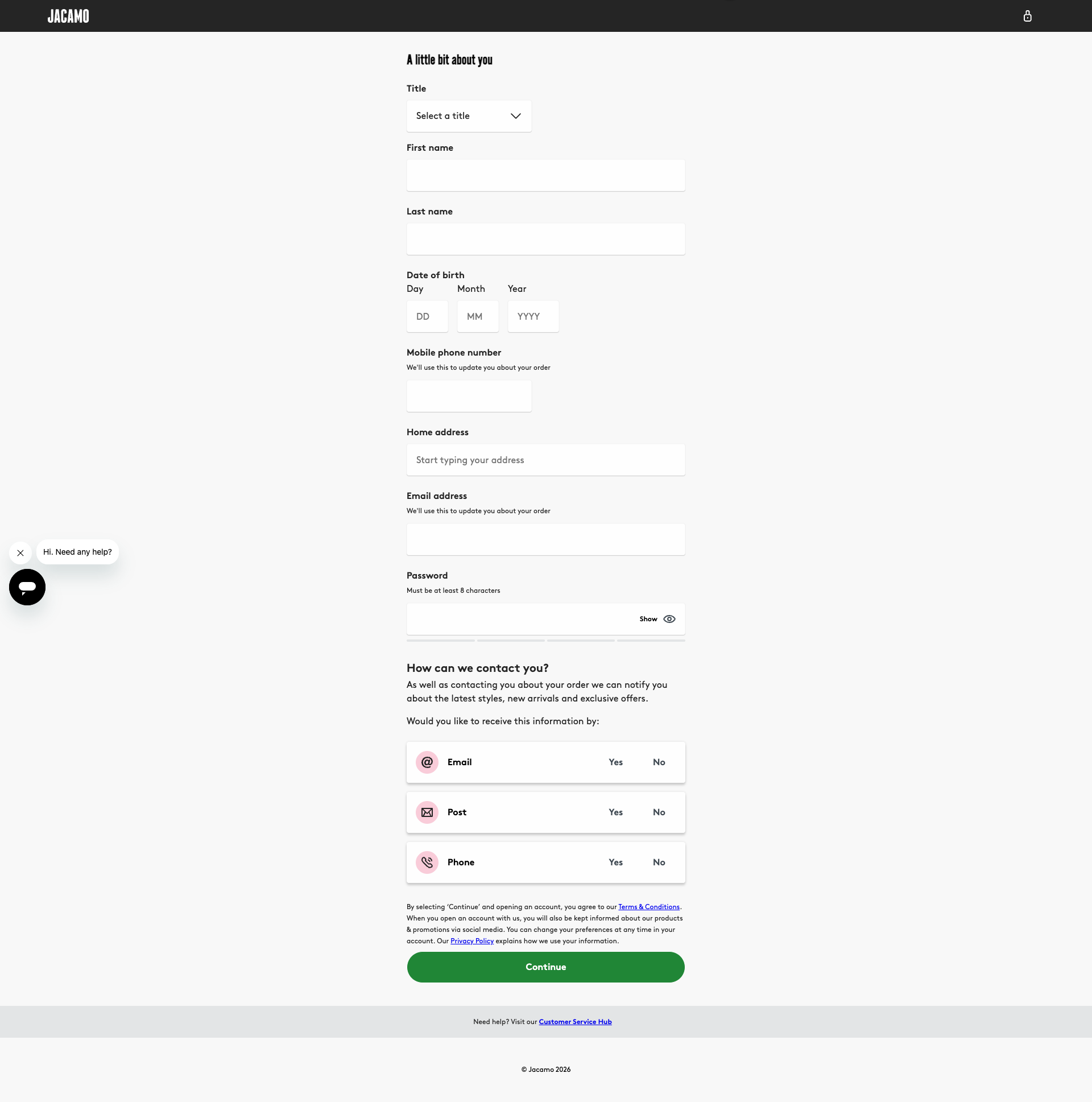Click the Home address suggestion field

coord(545,460)
